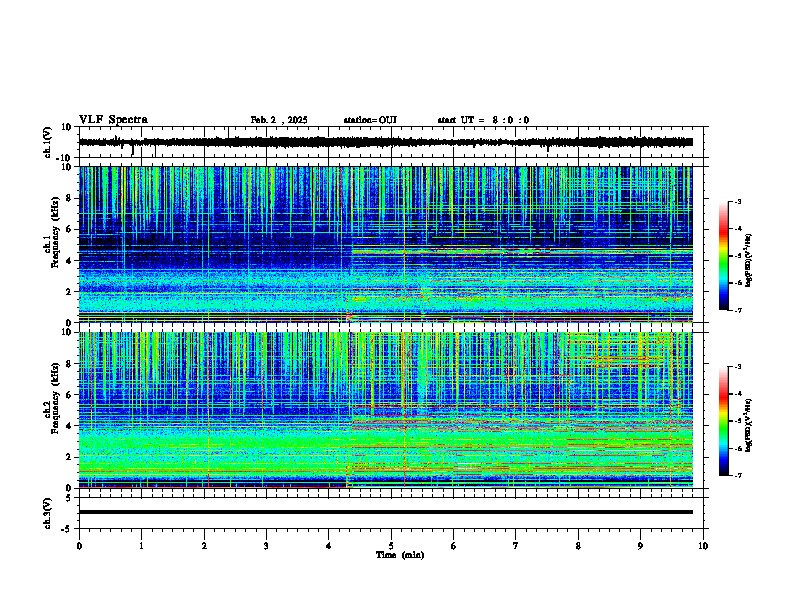Click the time axis tick label 6
This screenshot has width=792, height=612.
pos(454,546)
